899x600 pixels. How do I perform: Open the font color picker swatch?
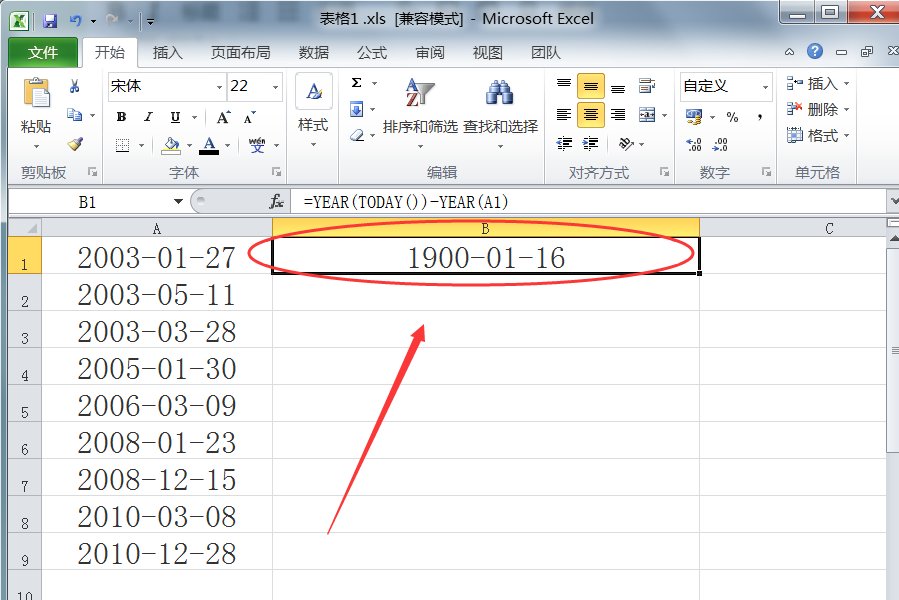[209, 144]
